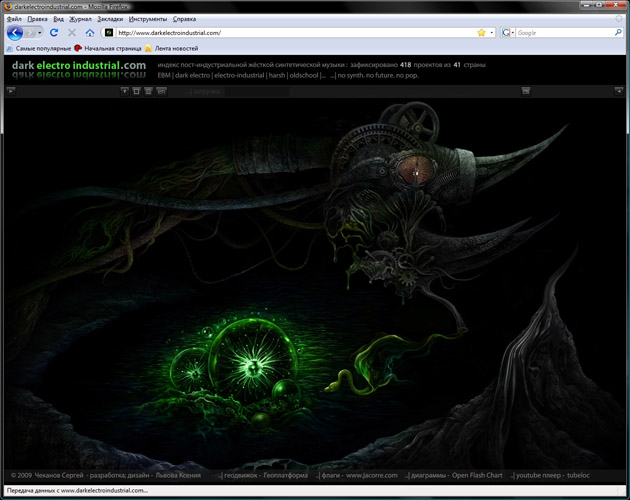Image resolution: width=630 pixels, height=500 pixels.
Task: Click the site favicon in the address bar
Action: click(109, 33)
